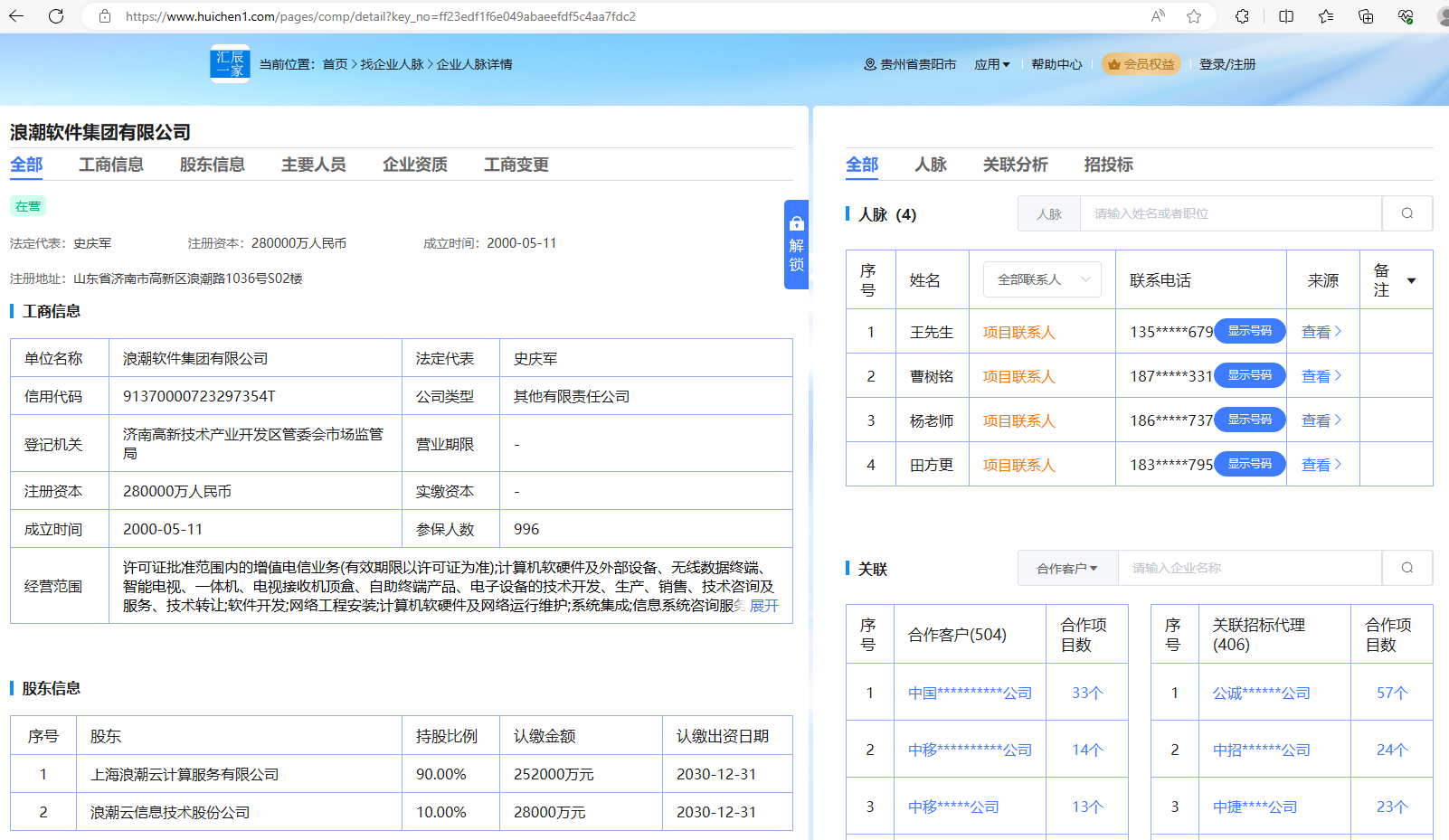Image resolution: width=1449 pixels, height=840 pixels.
Task: Open client 中移**********公司 link
Action: click(x=970, y=750)
